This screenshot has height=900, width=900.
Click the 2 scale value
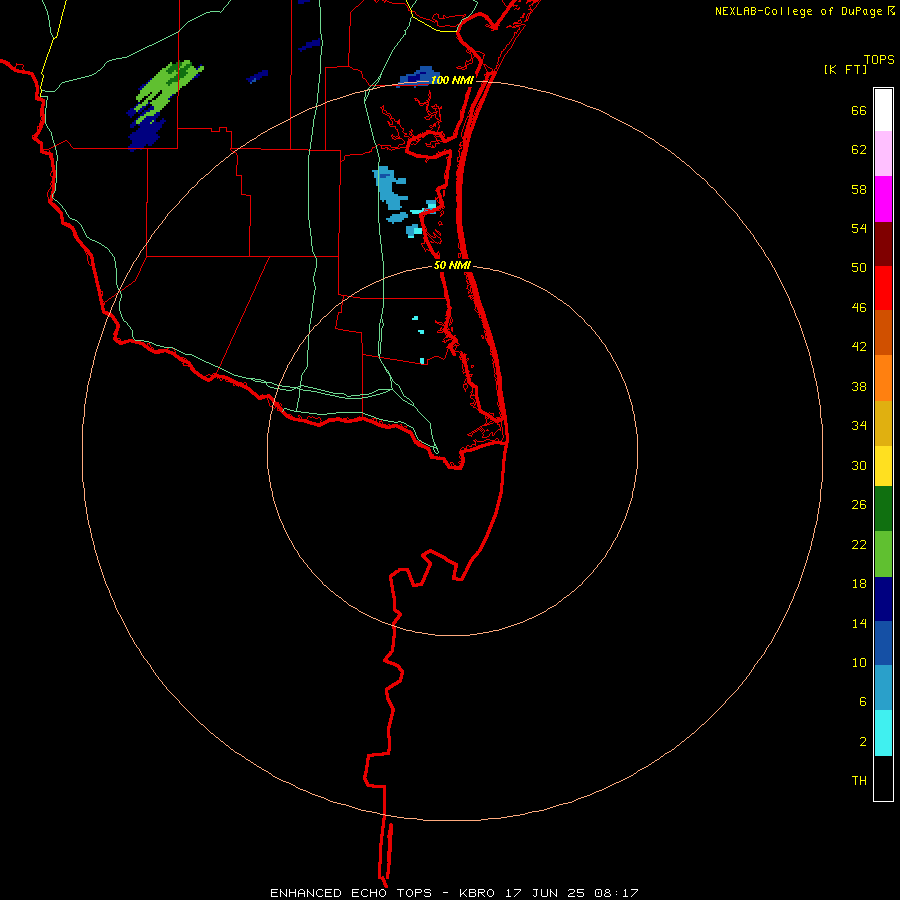863,741
